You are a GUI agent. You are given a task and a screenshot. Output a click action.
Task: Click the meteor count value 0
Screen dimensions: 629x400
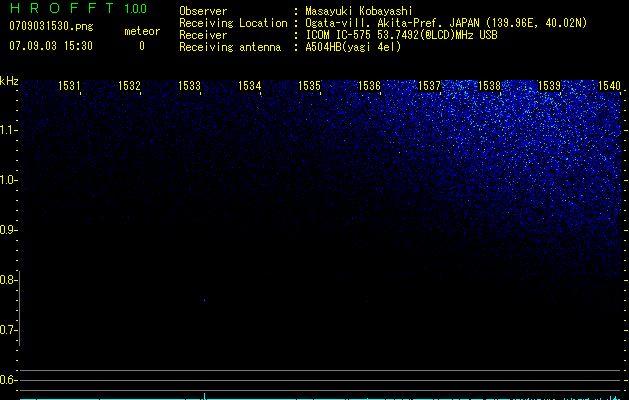(x=142, y=46)
